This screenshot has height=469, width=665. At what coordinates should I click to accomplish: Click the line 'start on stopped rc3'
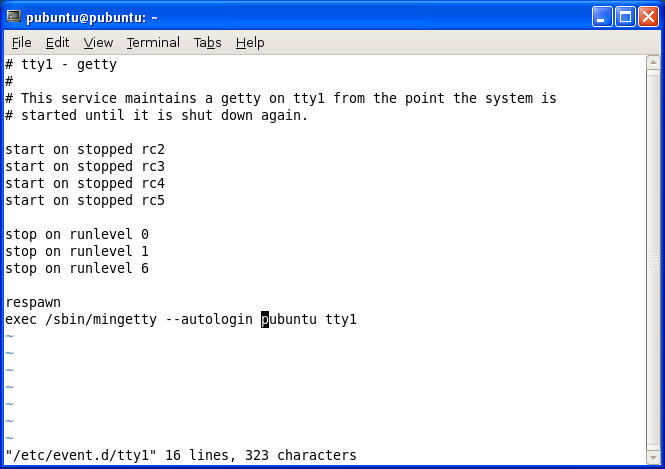click(x=85, y=166)
